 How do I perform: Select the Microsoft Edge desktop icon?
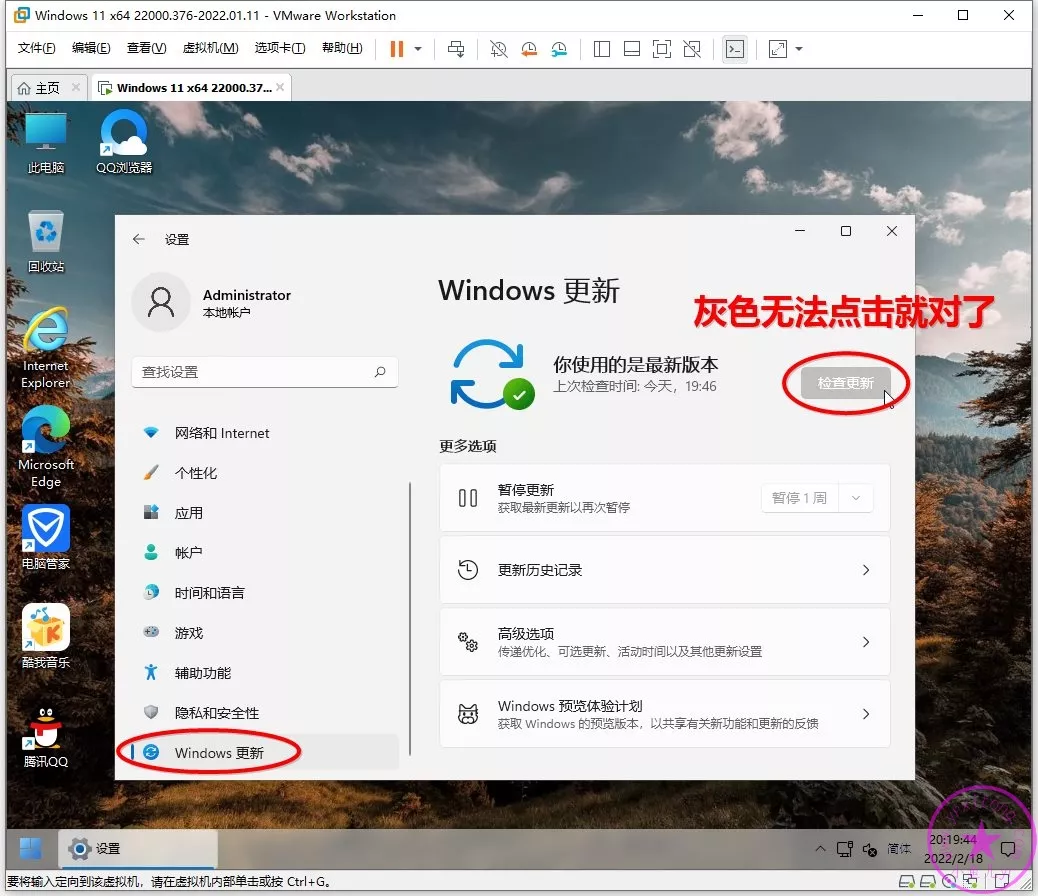46,446
